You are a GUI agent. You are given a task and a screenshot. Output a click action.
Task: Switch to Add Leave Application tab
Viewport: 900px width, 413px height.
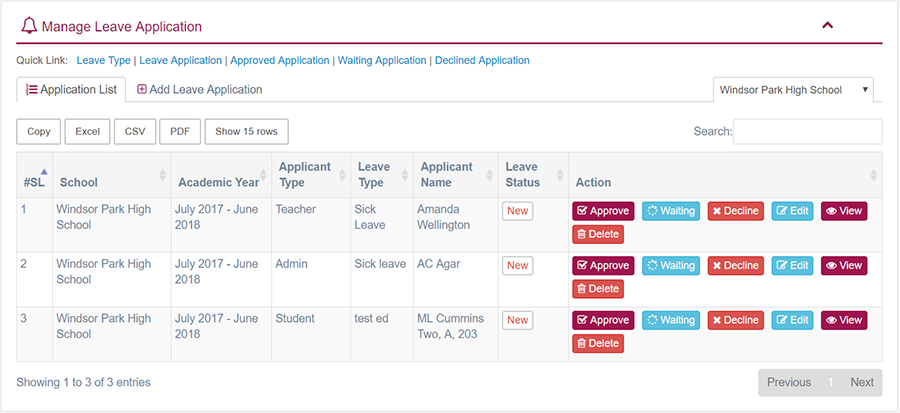click(199, 90)
